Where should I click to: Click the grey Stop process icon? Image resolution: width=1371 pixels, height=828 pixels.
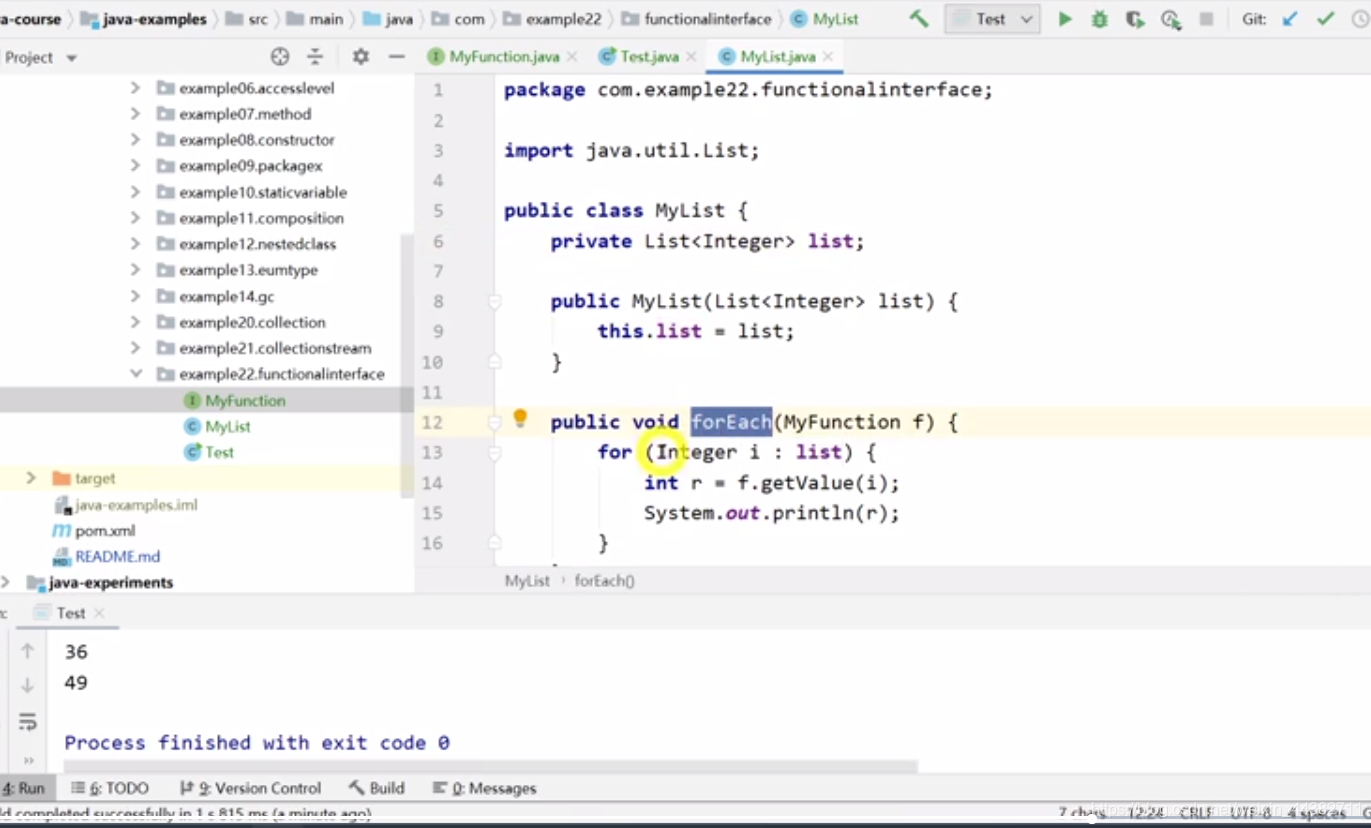point(1207,19)
